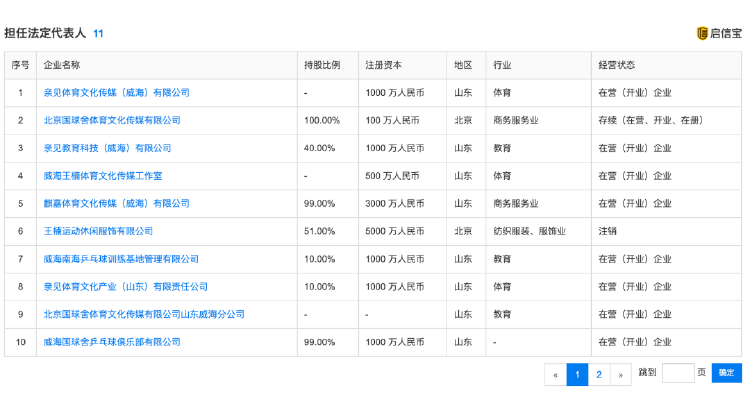Open 威海国球舍乒乓球俱乐部有限公司 link
The image size is (750, 397).
pos(112,342)
